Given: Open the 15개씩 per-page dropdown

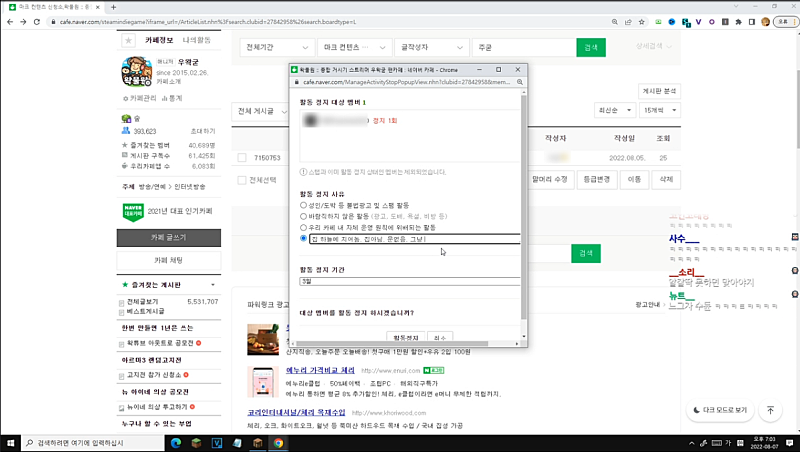Looking at the screenshot, I should [658, 110].
